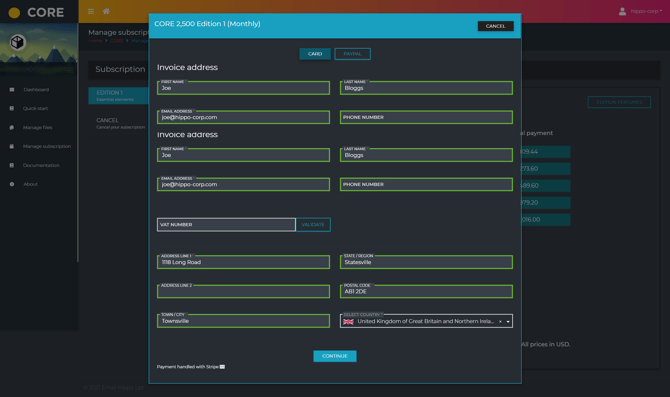670x397 pixels.
Task: Clear the selected country with x
Action: (x=500, y=321)
